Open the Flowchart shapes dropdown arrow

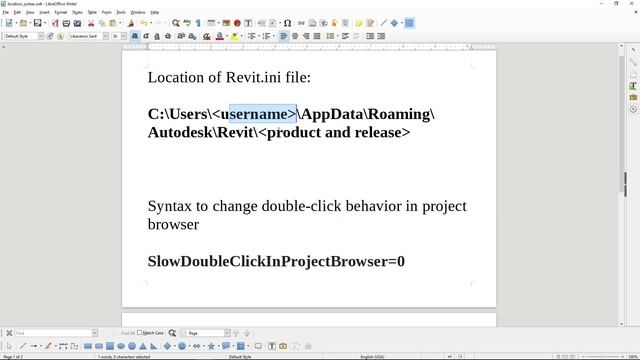point(248,346)
